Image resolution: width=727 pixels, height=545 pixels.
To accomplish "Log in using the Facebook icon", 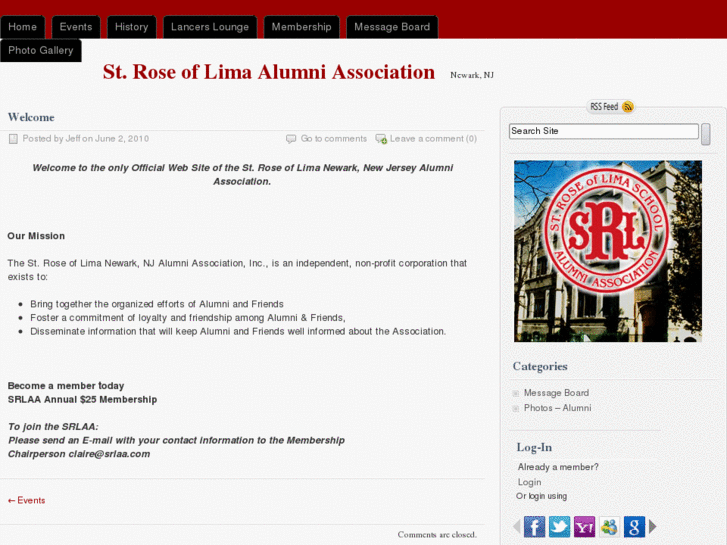I will coord(534,526).
